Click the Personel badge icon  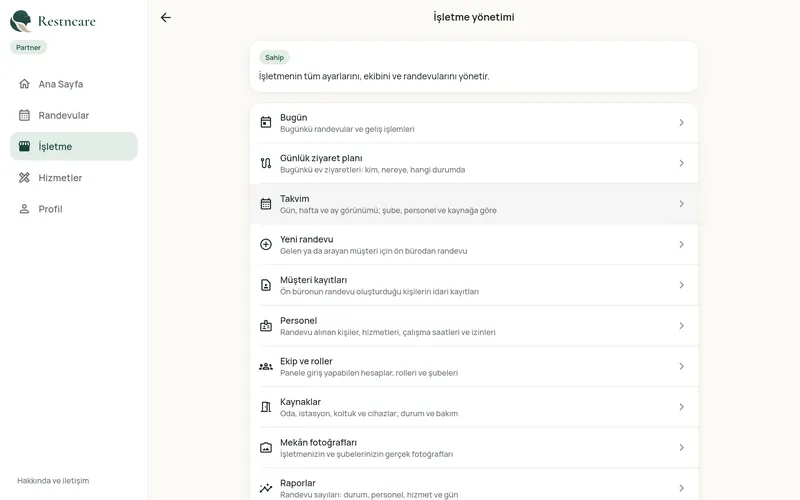click(x=266, y=326)
